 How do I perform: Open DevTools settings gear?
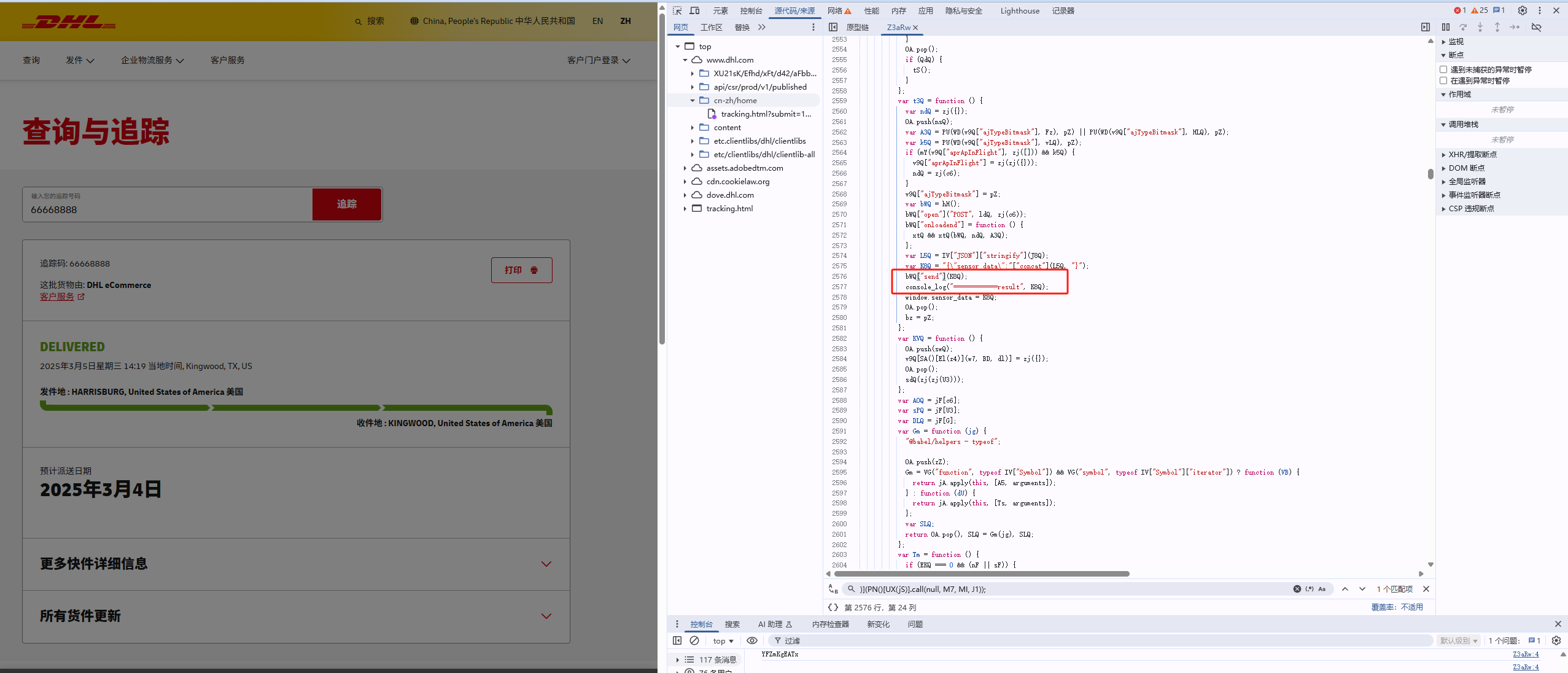(1523, 10)
